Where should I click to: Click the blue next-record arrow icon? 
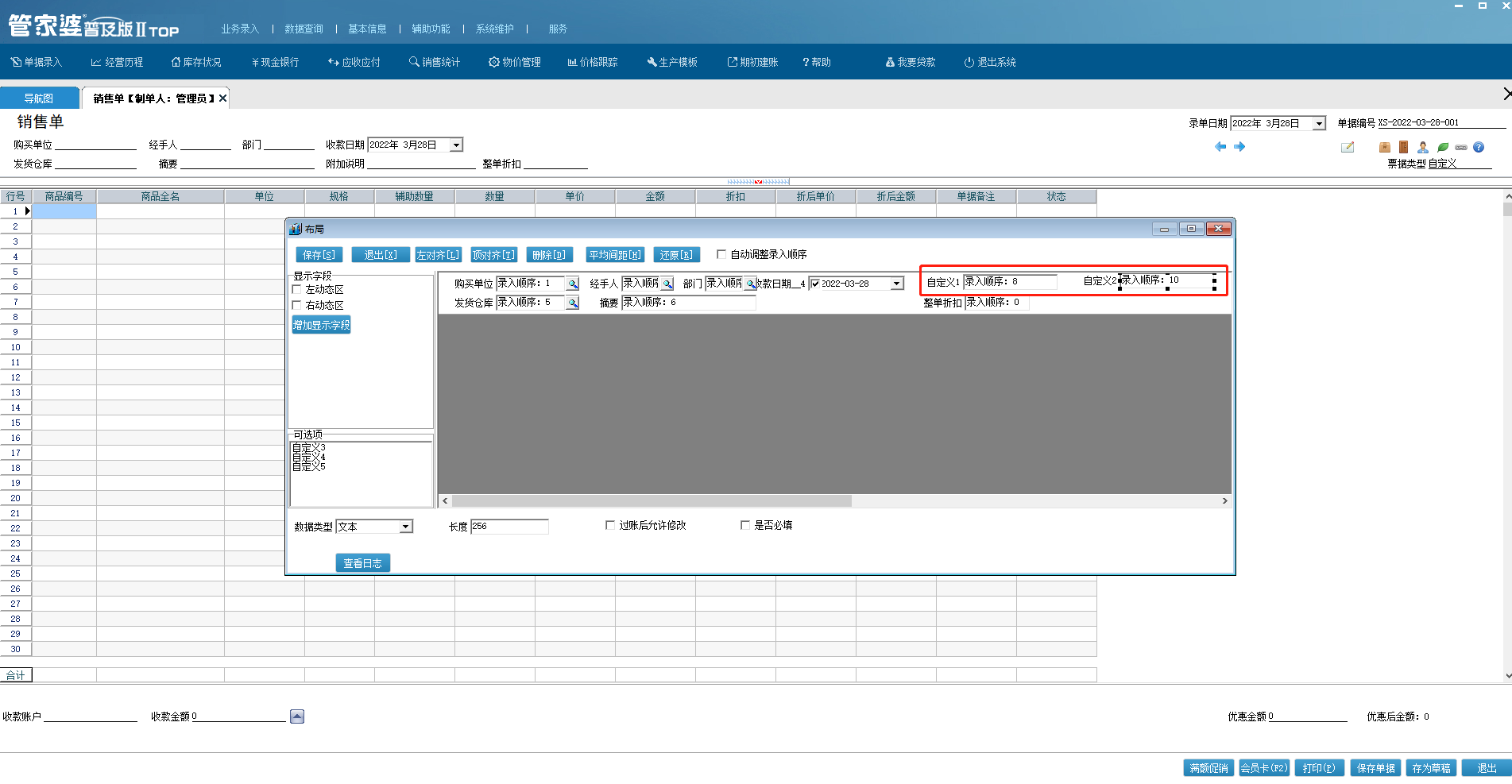[1239, 147]
